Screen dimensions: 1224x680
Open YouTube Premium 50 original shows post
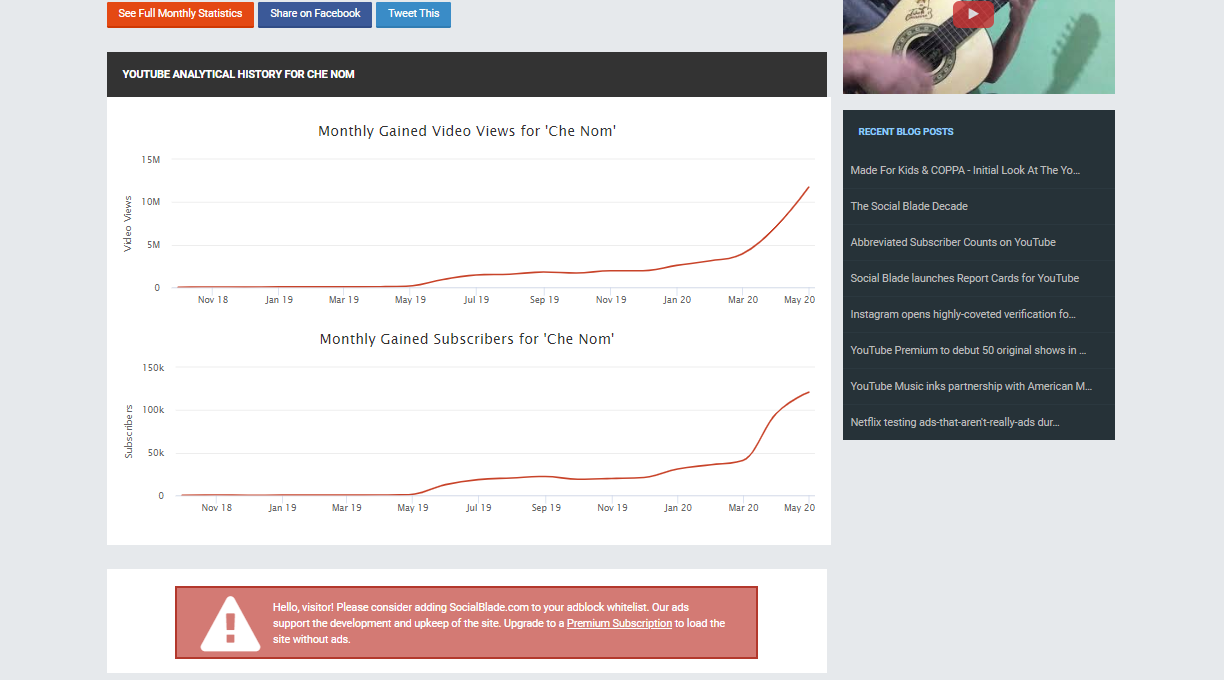coord(968,350)
